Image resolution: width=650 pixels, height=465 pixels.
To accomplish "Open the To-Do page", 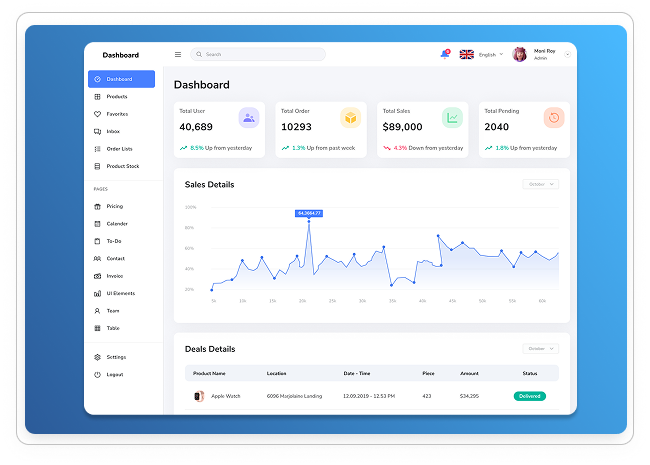I will click(x=114, y=241).
